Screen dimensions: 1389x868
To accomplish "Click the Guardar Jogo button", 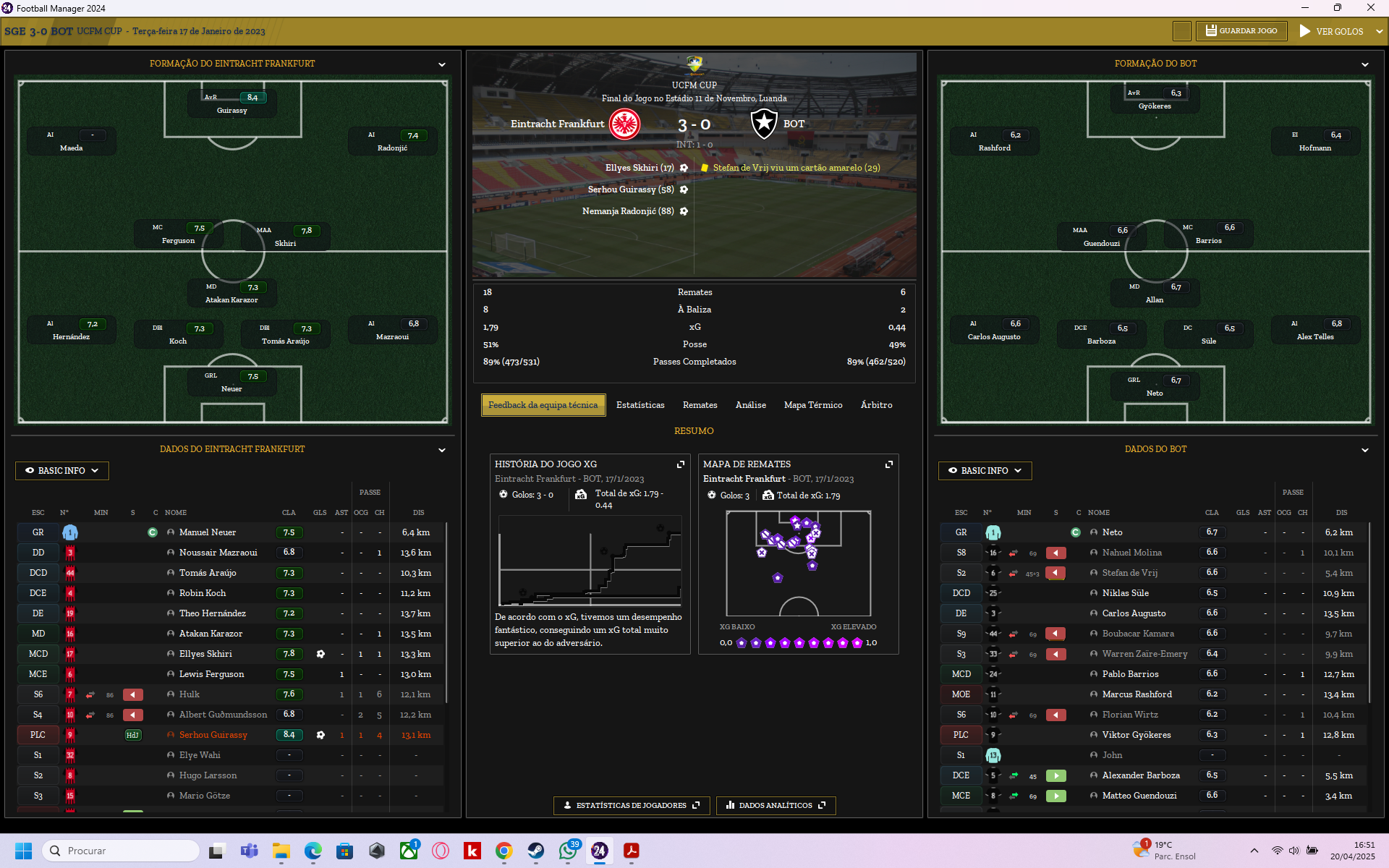I will click(1241, 31).
